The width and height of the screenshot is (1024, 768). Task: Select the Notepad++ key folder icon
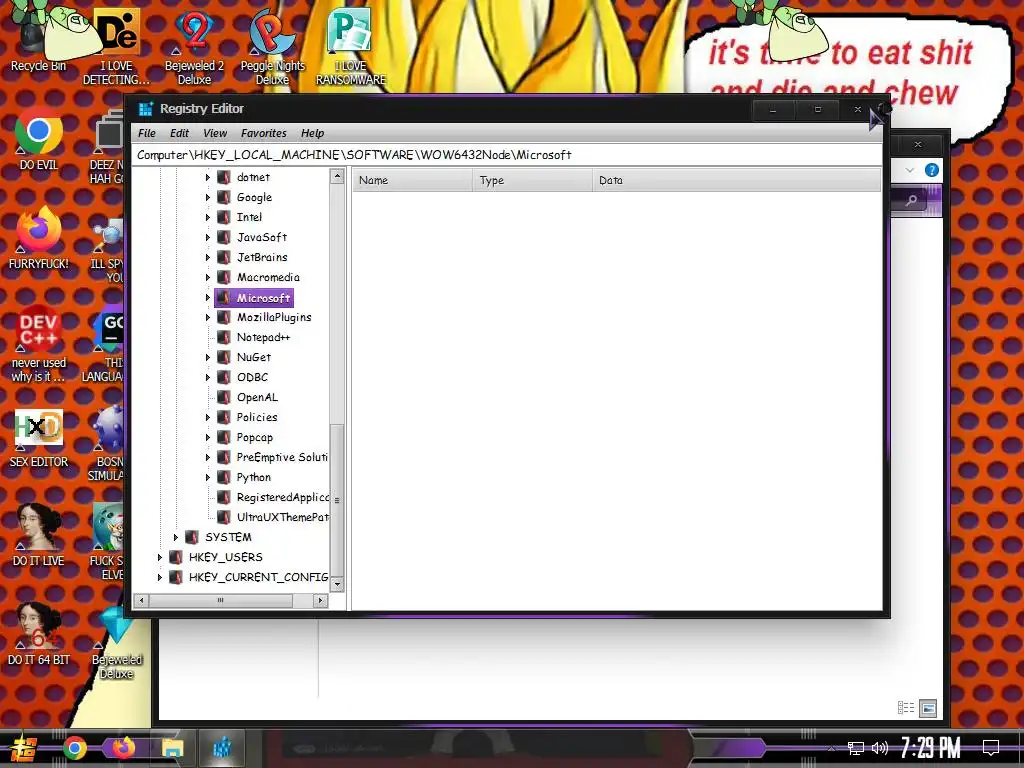[x=224, y=337]
